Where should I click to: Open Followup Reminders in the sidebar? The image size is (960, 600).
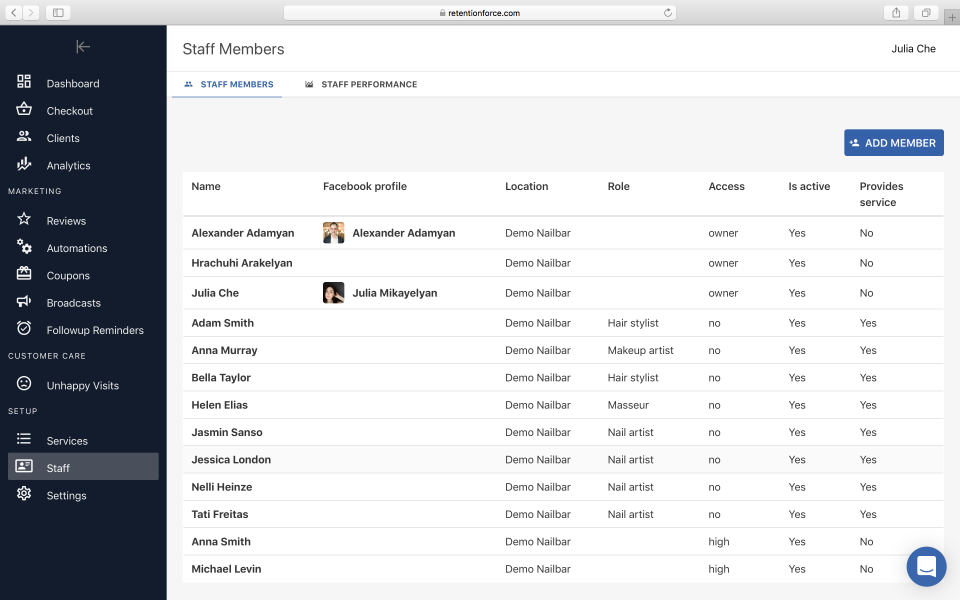[94, 330]
